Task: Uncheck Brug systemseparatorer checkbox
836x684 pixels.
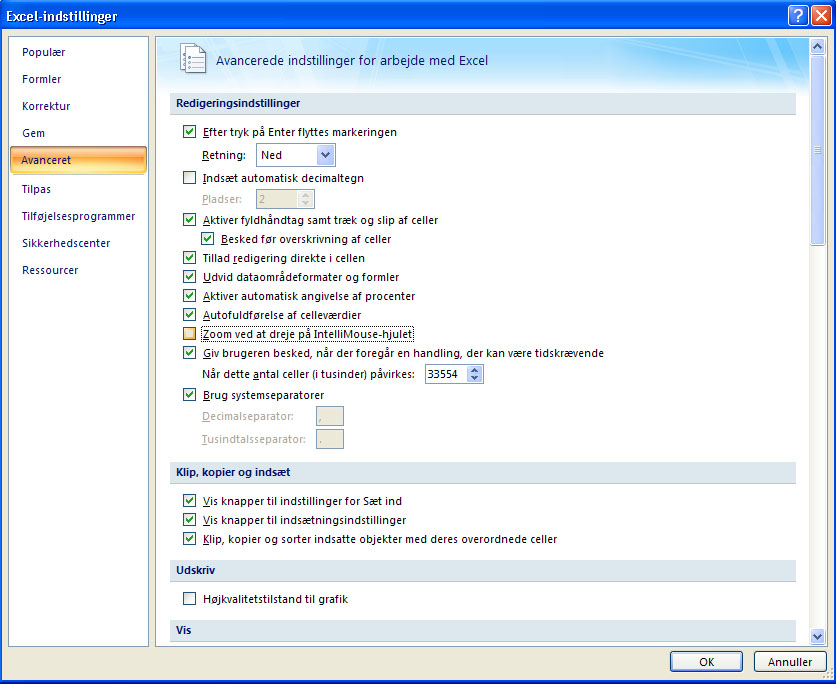Action: pos(189,395)
